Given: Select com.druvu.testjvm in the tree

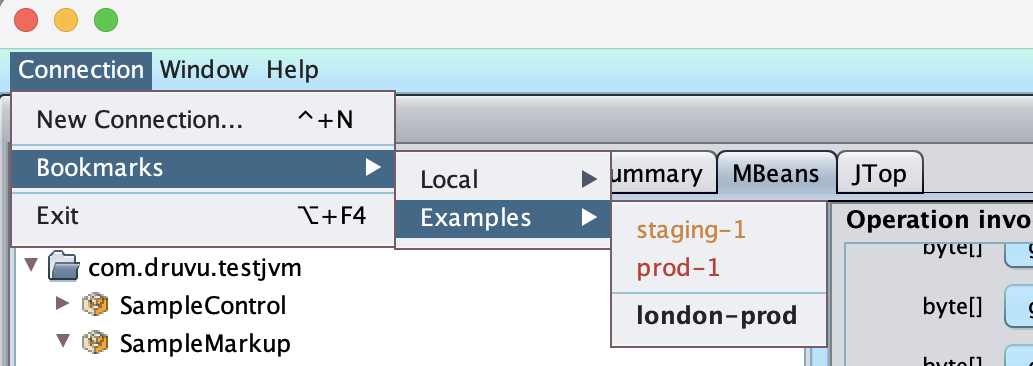Looking at the screenshot, I should (194, 268).
